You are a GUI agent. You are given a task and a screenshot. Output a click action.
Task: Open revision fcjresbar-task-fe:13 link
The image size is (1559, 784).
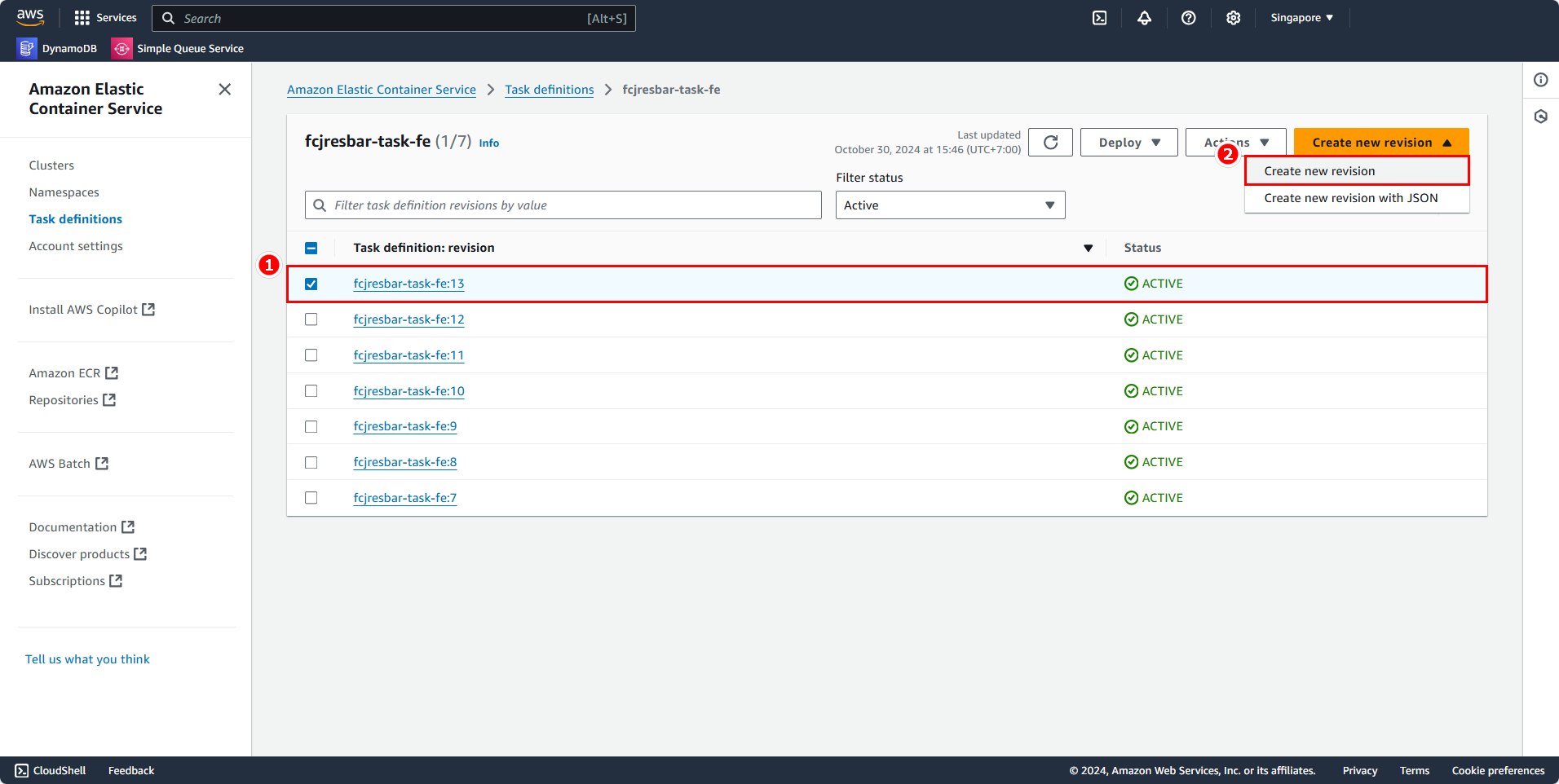(x=409, y=284)
